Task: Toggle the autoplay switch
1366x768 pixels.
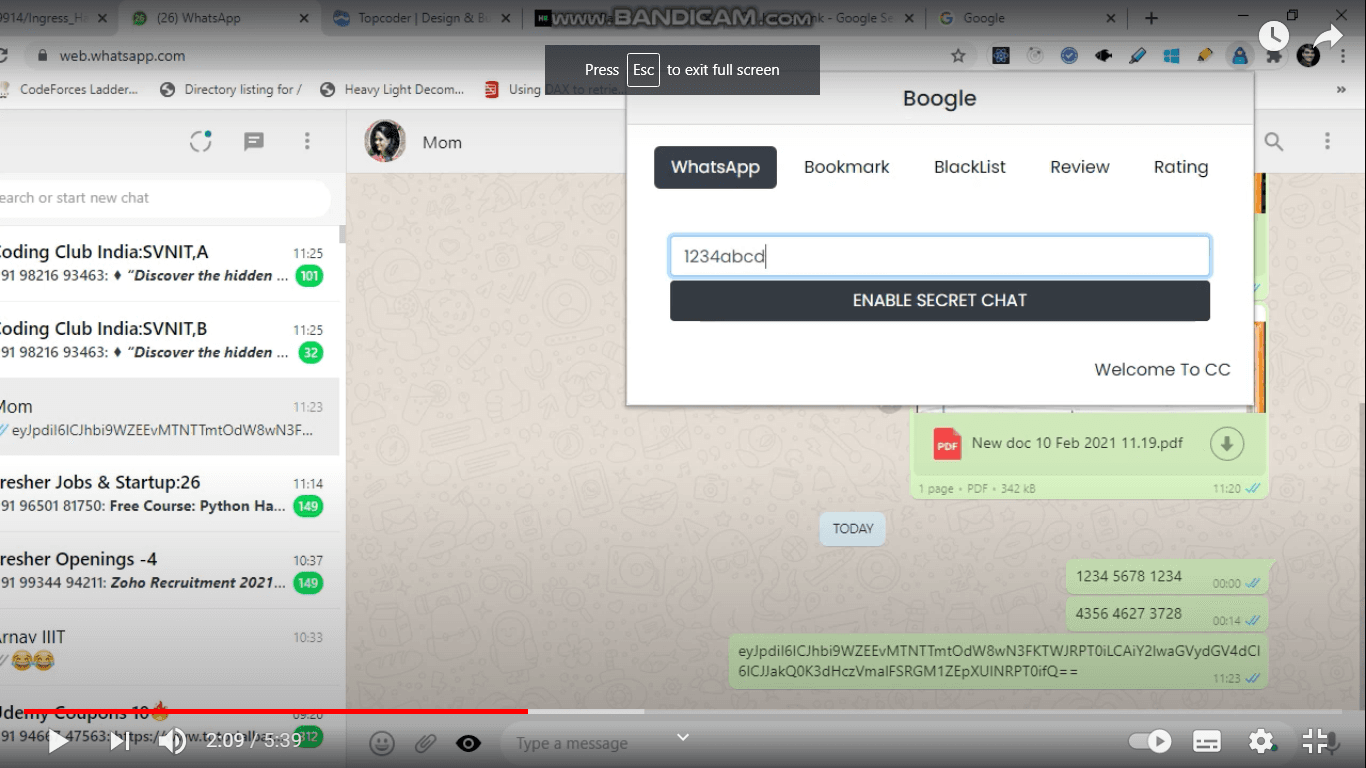Action: [x=1150, y=741]
